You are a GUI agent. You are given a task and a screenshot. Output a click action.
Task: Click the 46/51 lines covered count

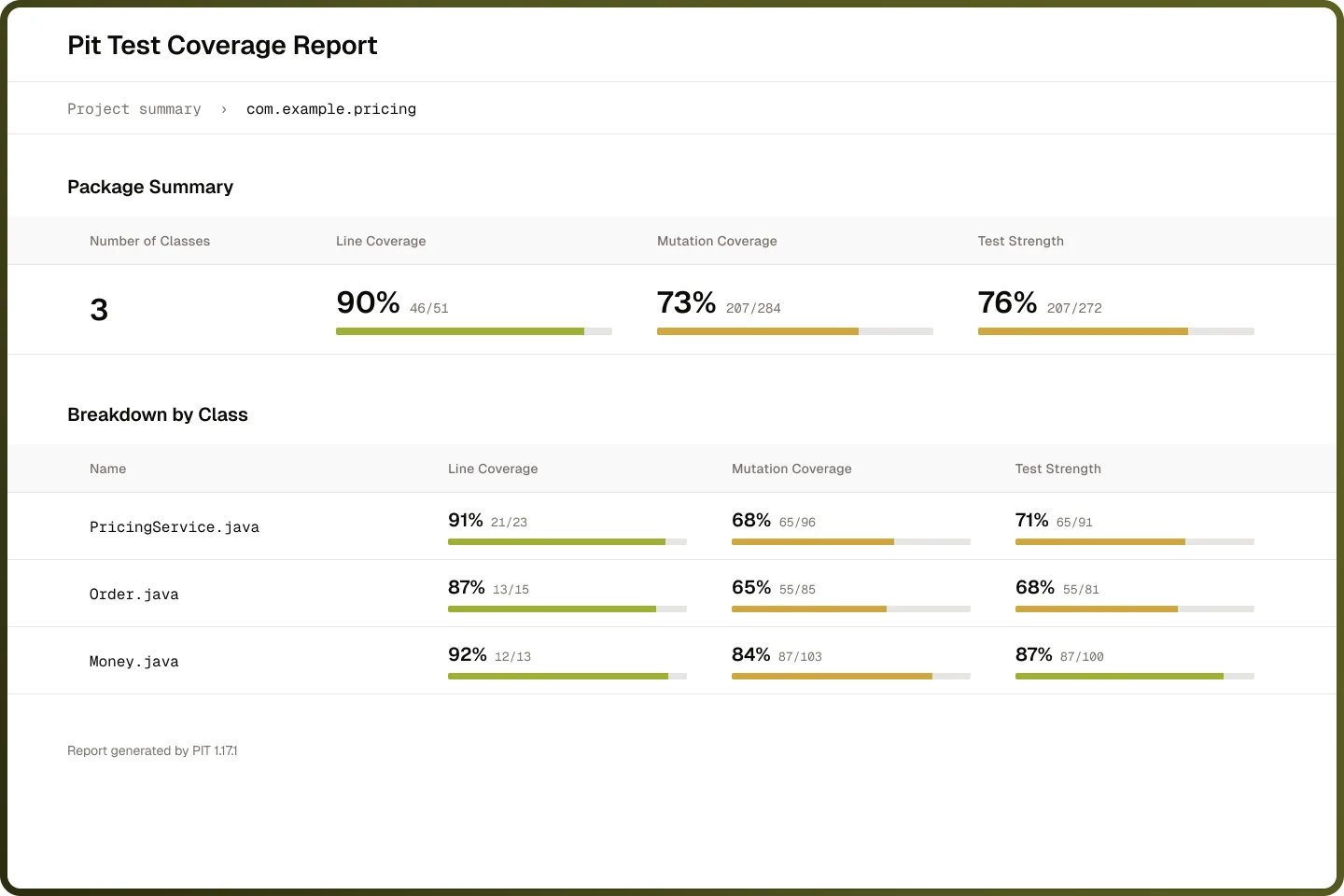(429, 308)
